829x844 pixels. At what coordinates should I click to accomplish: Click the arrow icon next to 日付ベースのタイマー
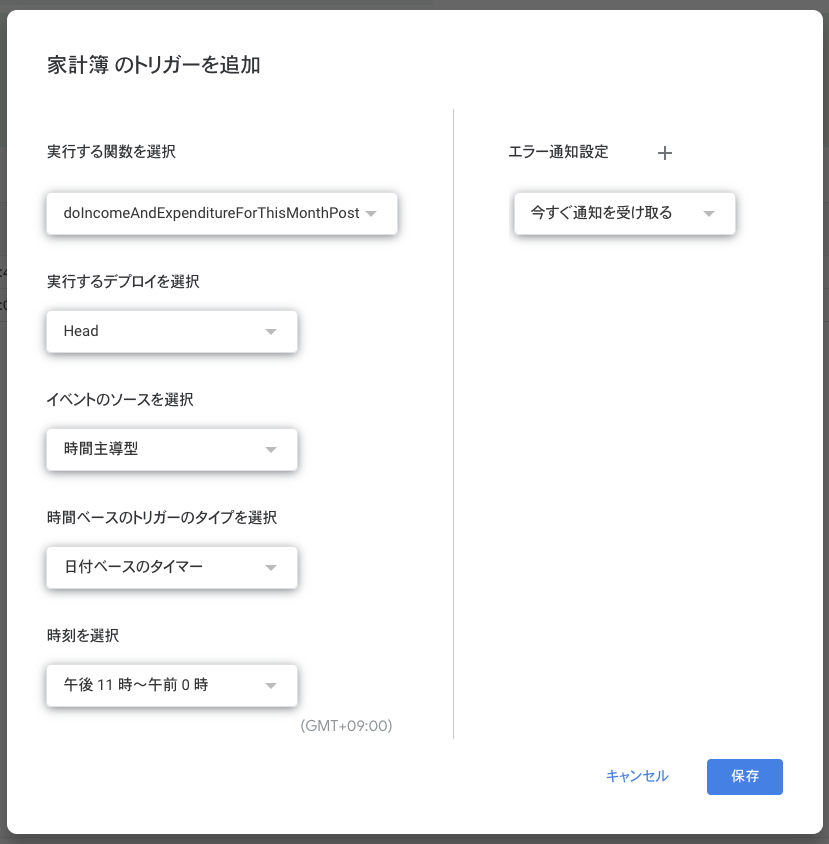tap(270, 568)
